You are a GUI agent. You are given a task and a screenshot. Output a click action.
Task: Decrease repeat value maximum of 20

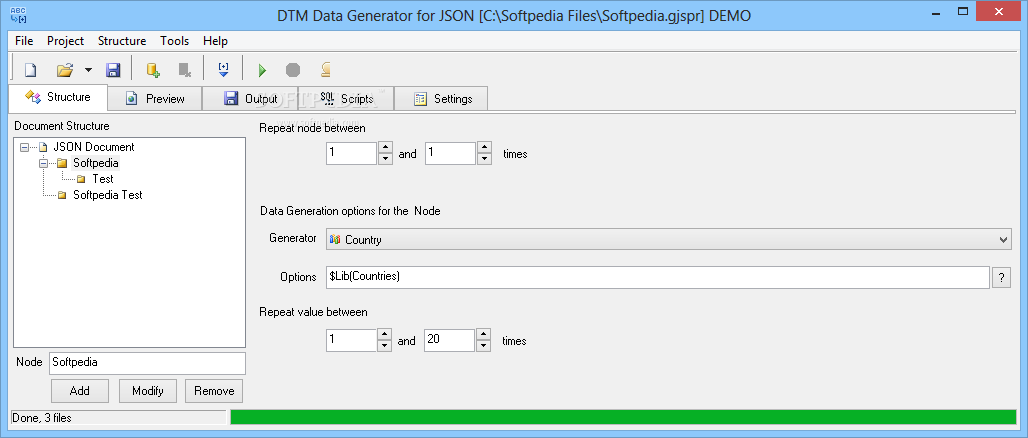(484, 346)
